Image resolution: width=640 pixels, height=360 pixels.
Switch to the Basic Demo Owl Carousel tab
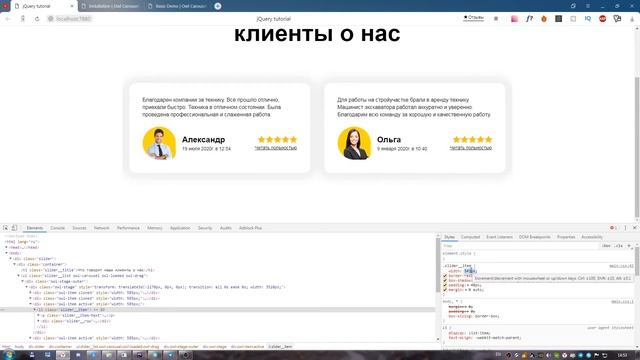pos(178,6)
